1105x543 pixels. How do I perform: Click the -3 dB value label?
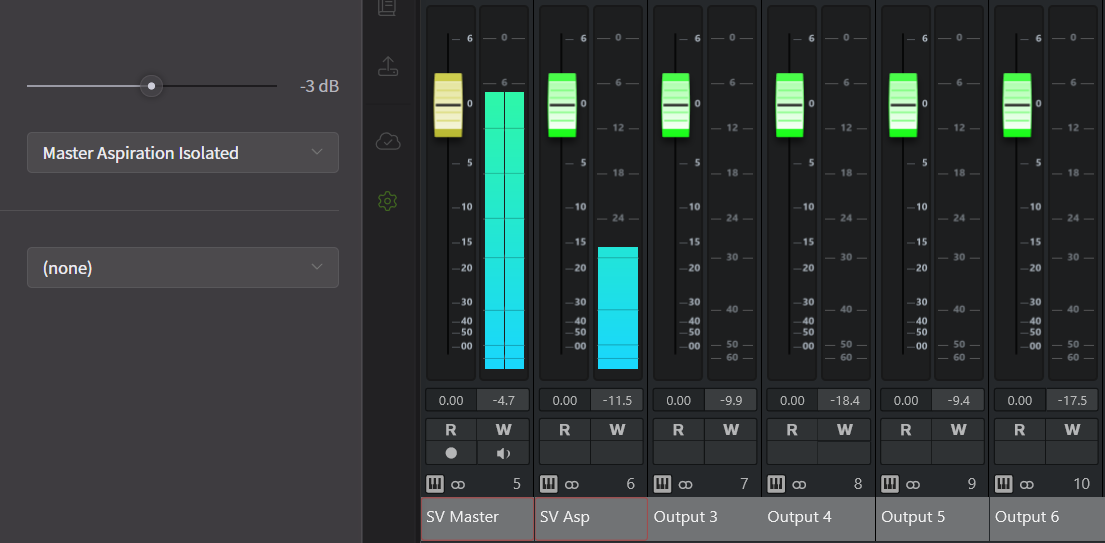[319, 86]
